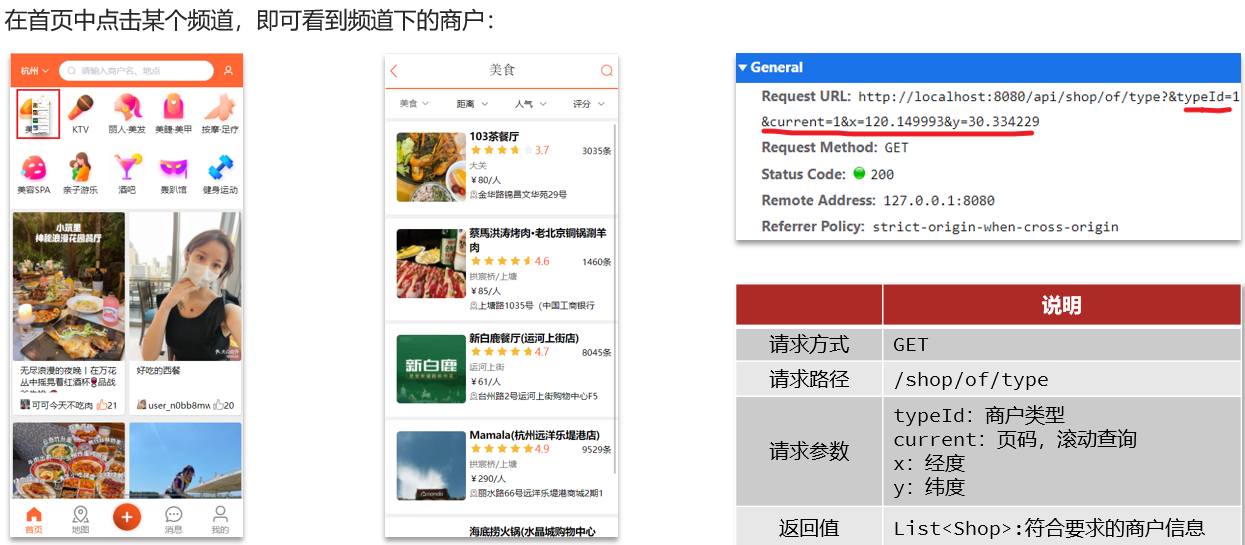Click the 蔡馬洪涛烤肉 star rating 4.6

pyautogui.click(x=509, y=261)
